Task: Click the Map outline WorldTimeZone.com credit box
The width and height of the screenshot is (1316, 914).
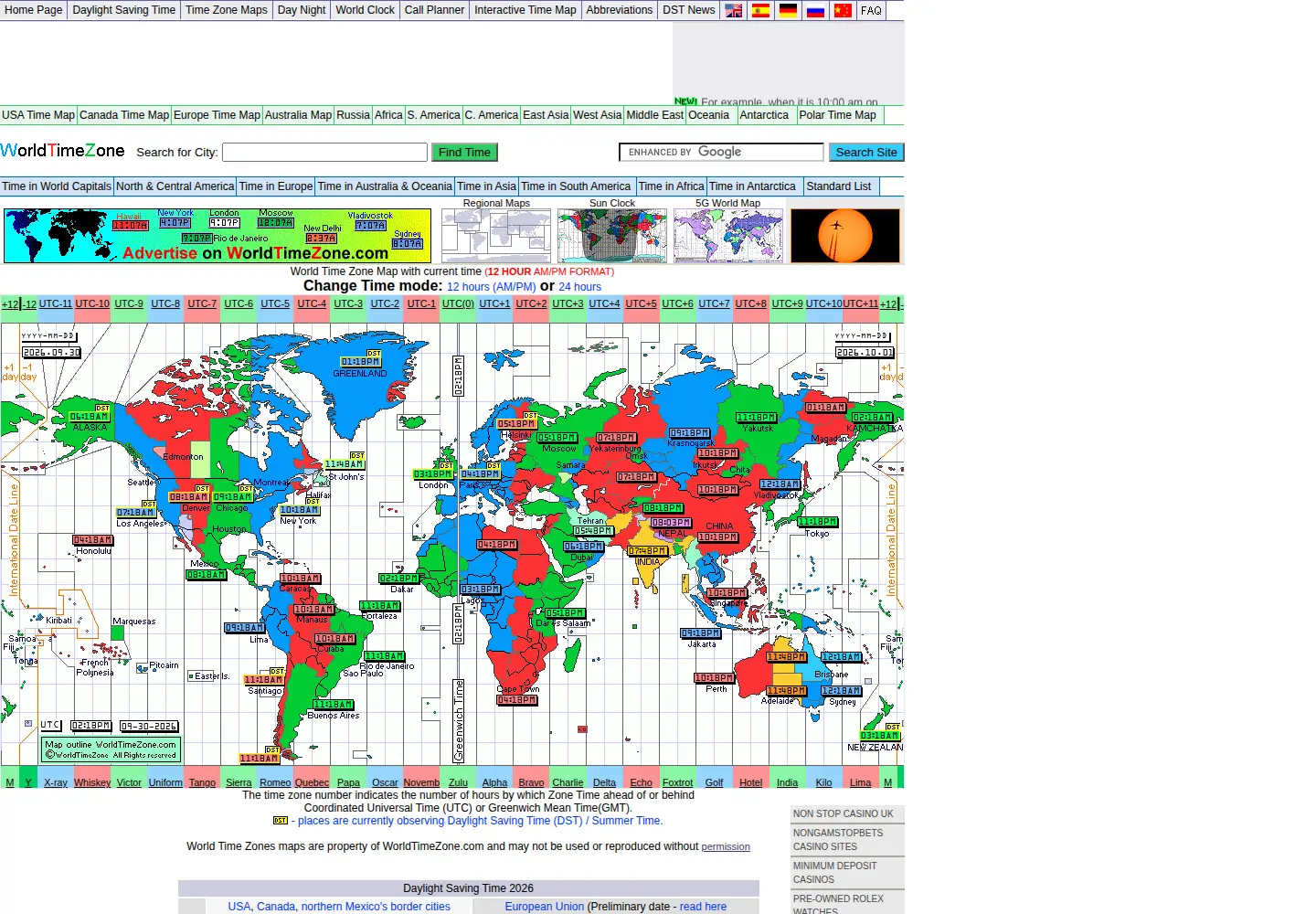Action: coord(111,749)
